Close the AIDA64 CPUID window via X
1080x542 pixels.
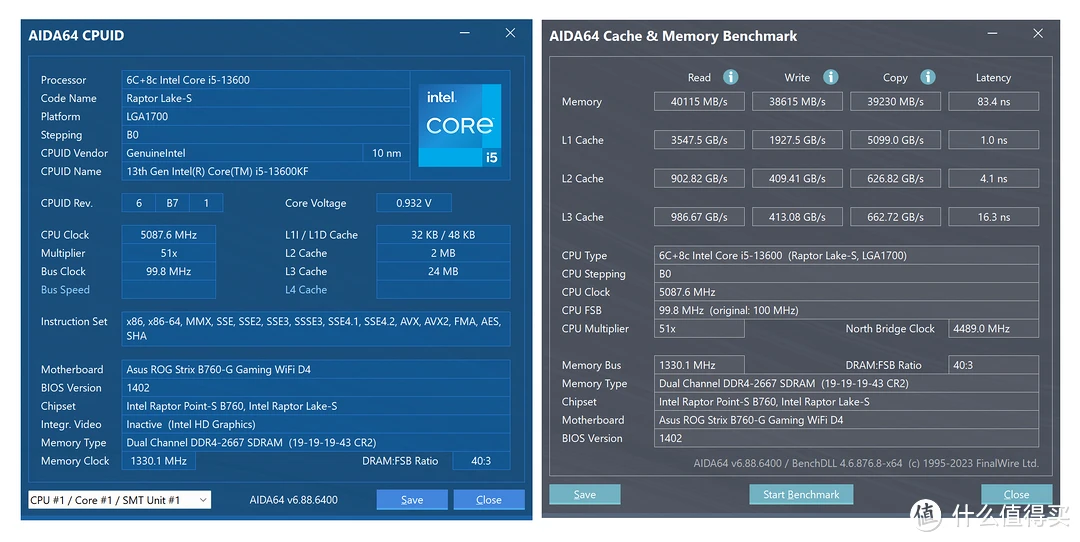coord(510,34)
